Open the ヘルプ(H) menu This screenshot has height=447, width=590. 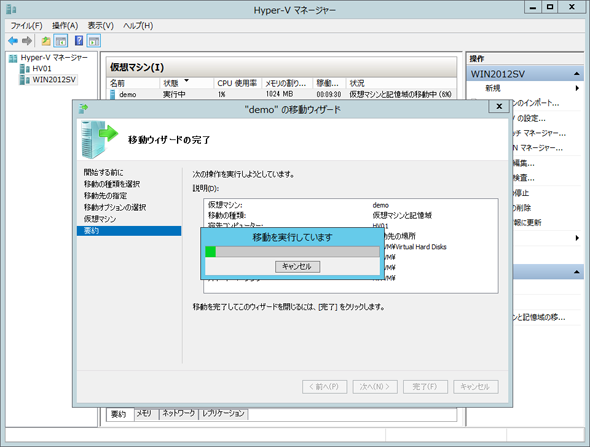(138, 26)
